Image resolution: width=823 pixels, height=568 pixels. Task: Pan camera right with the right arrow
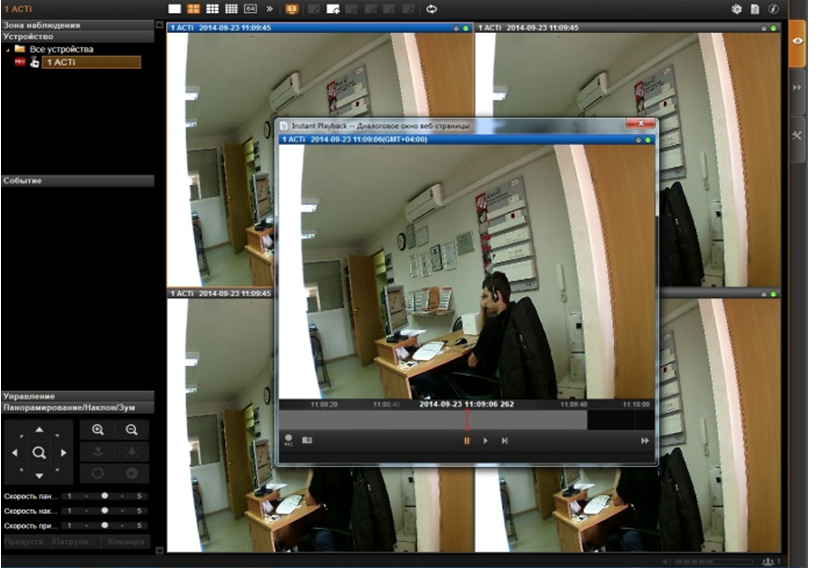coord(64,453)
